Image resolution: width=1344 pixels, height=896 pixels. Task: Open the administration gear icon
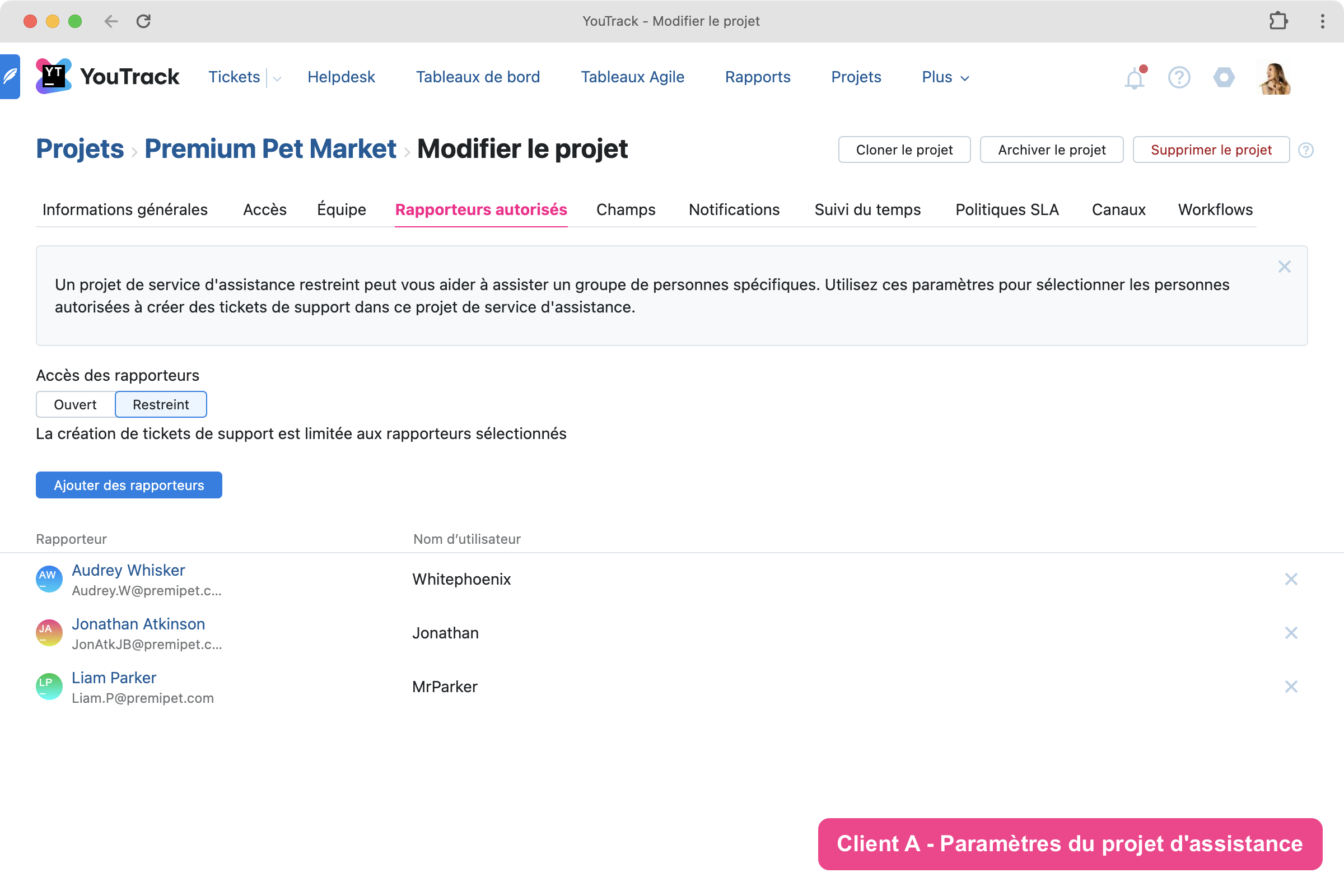click(x=1224, y=77)
